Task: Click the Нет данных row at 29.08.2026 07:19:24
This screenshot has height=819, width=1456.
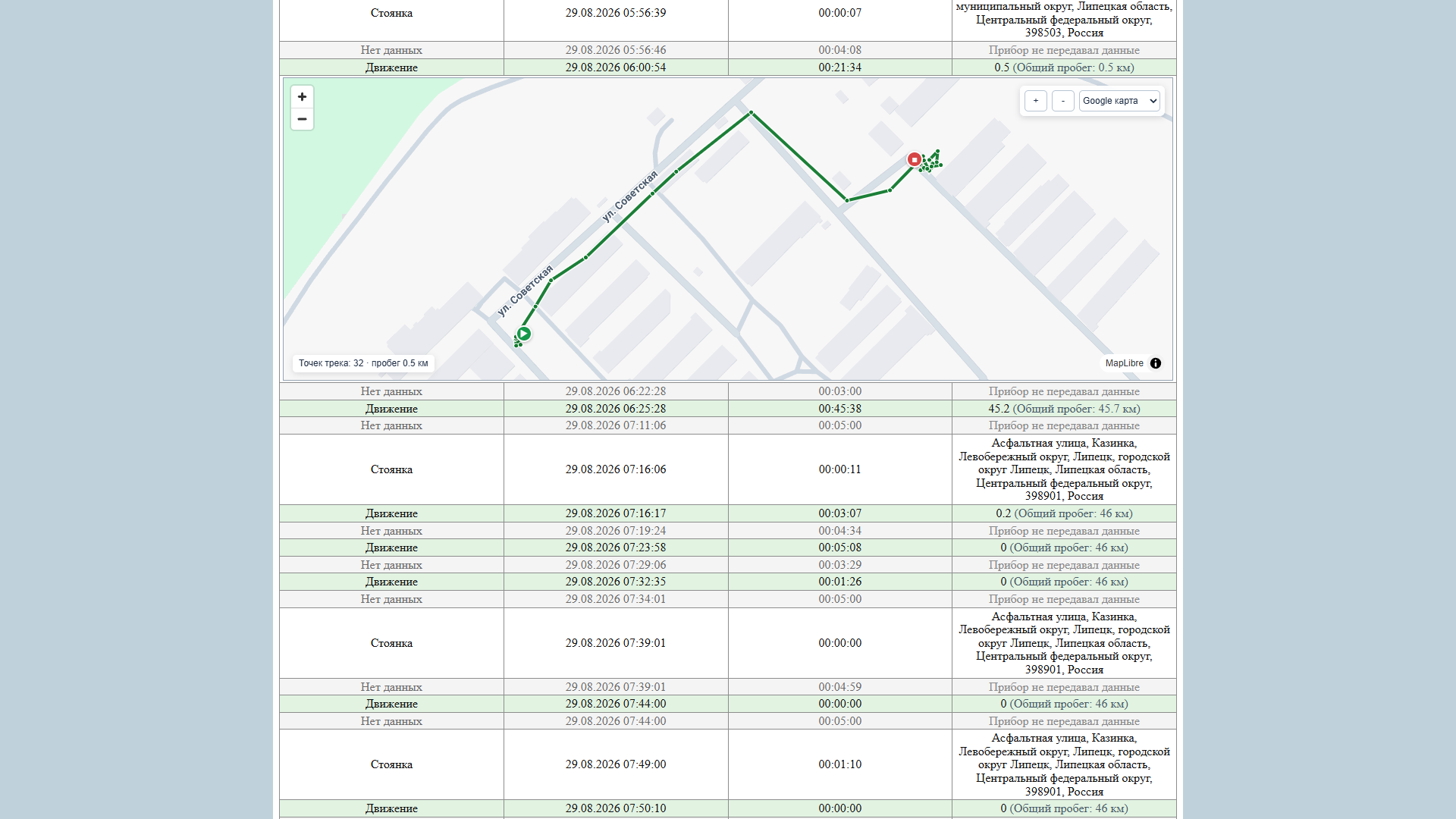Action: (x=728, y=531)
